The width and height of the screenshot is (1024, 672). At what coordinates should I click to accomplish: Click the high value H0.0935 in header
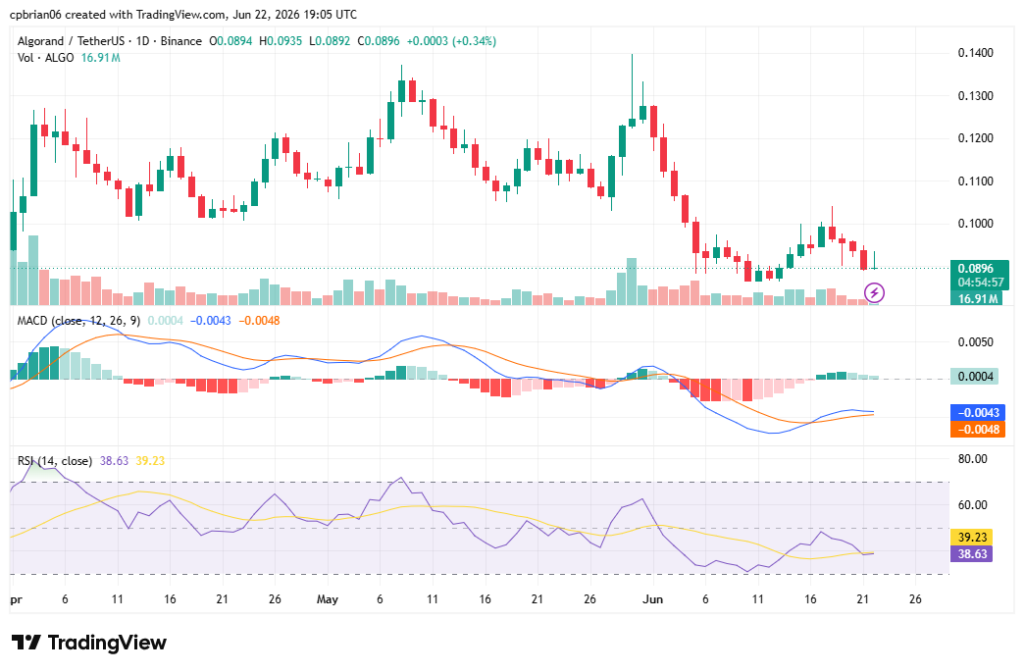point(280,41)
